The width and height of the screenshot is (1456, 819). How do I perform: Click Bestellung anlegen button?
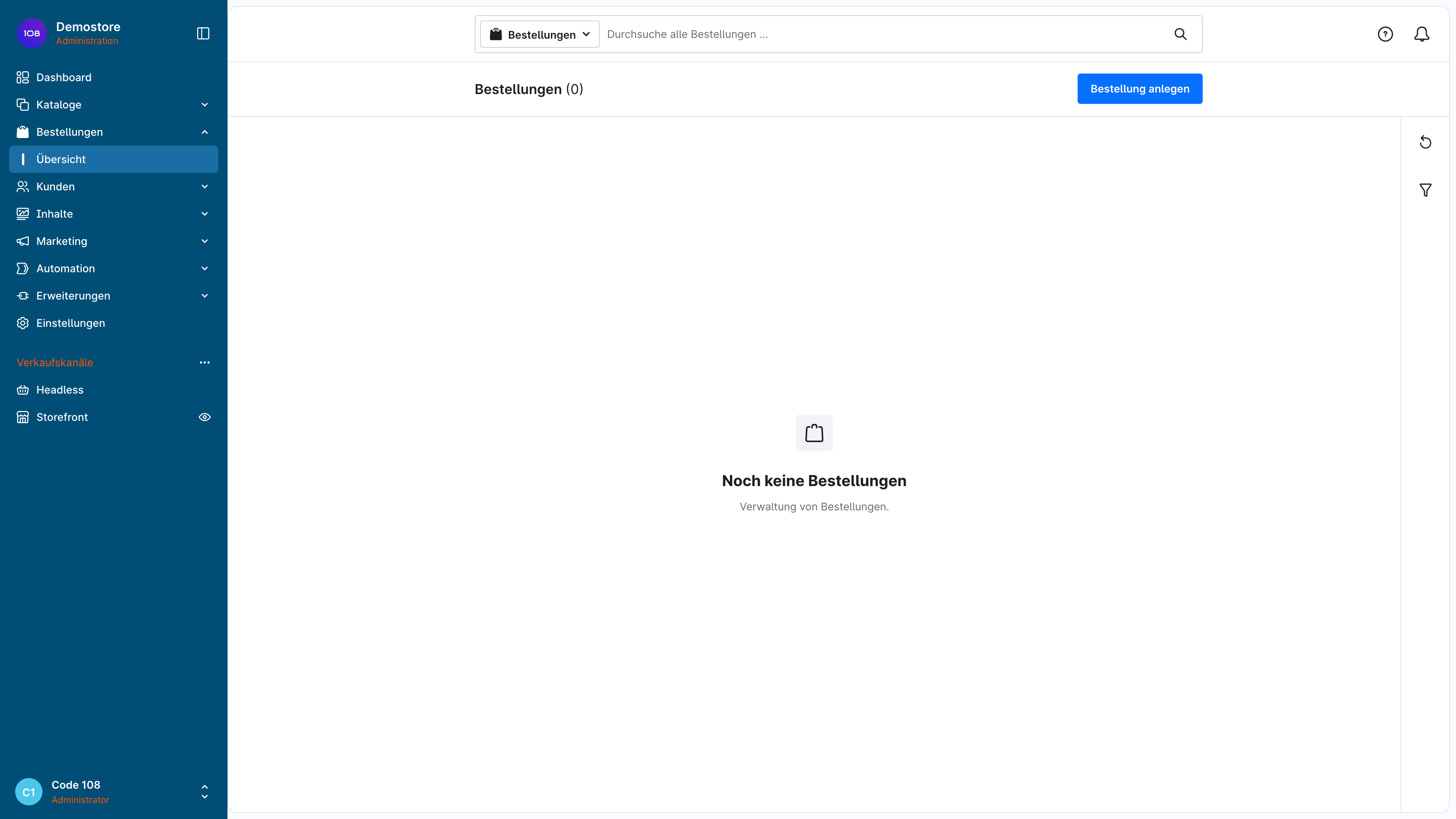click(1139, 89)
